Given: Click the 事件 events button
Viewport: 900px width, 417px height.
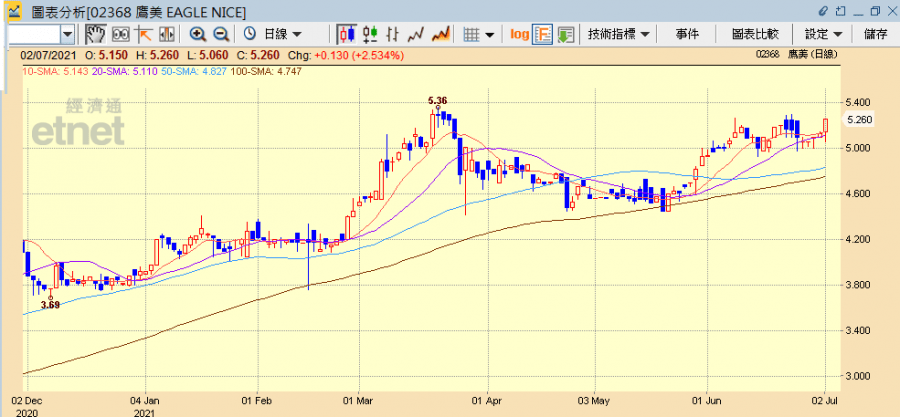Looking at the screenshot, I should click(687, 34).
